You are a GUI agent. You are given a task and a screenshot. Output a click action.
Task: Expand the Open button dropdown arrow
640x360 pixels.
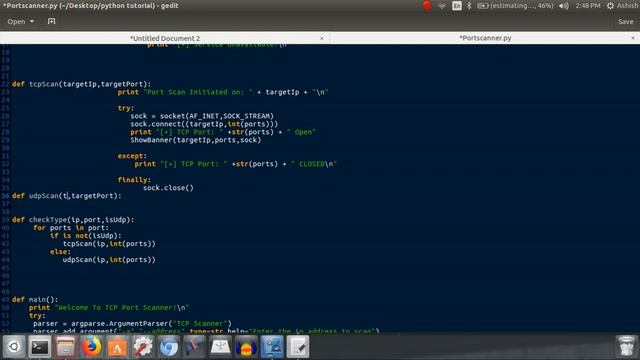pyautogui.click(x=32, y=21)
